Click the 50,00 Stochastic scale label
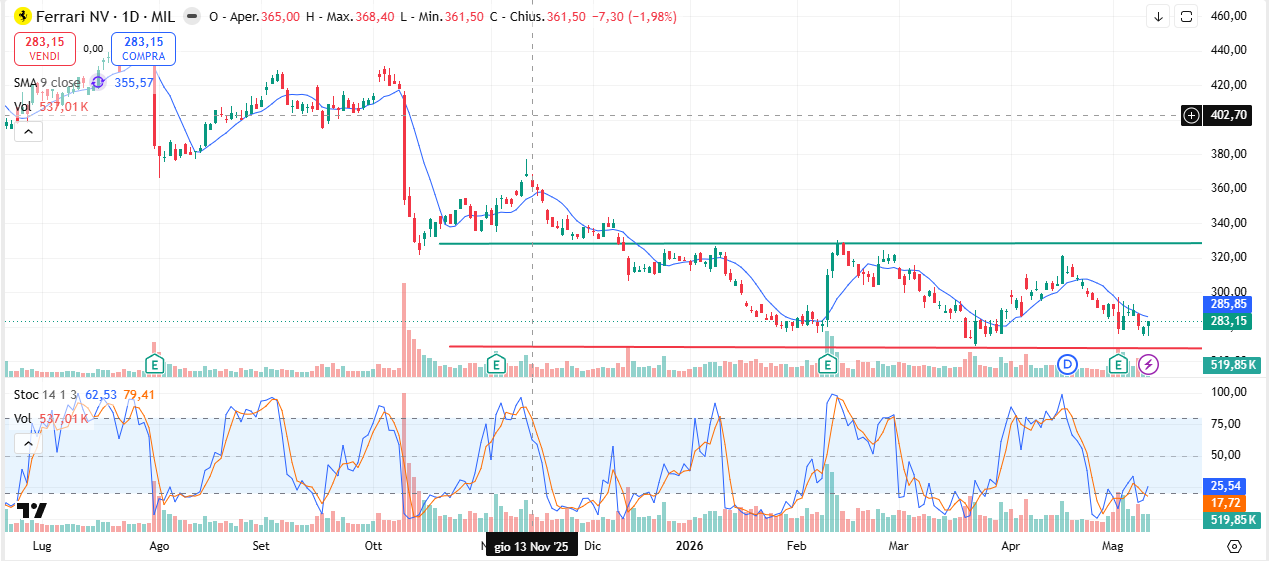The height and width of the screenshot is (561, 1269). tap(1226, 455)
